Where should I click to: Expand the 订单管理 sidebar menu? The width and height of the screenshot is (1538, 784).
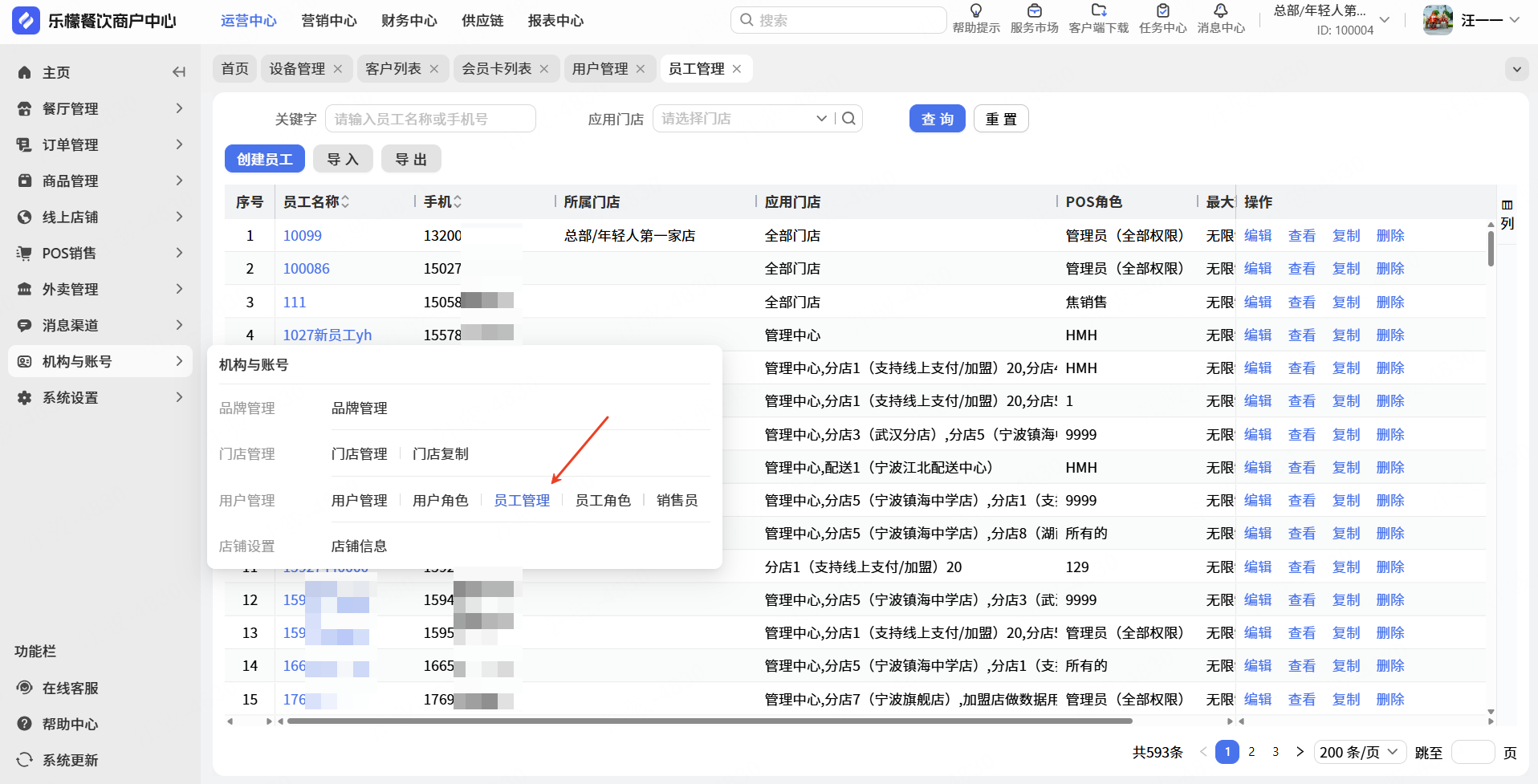pos(179,144)
